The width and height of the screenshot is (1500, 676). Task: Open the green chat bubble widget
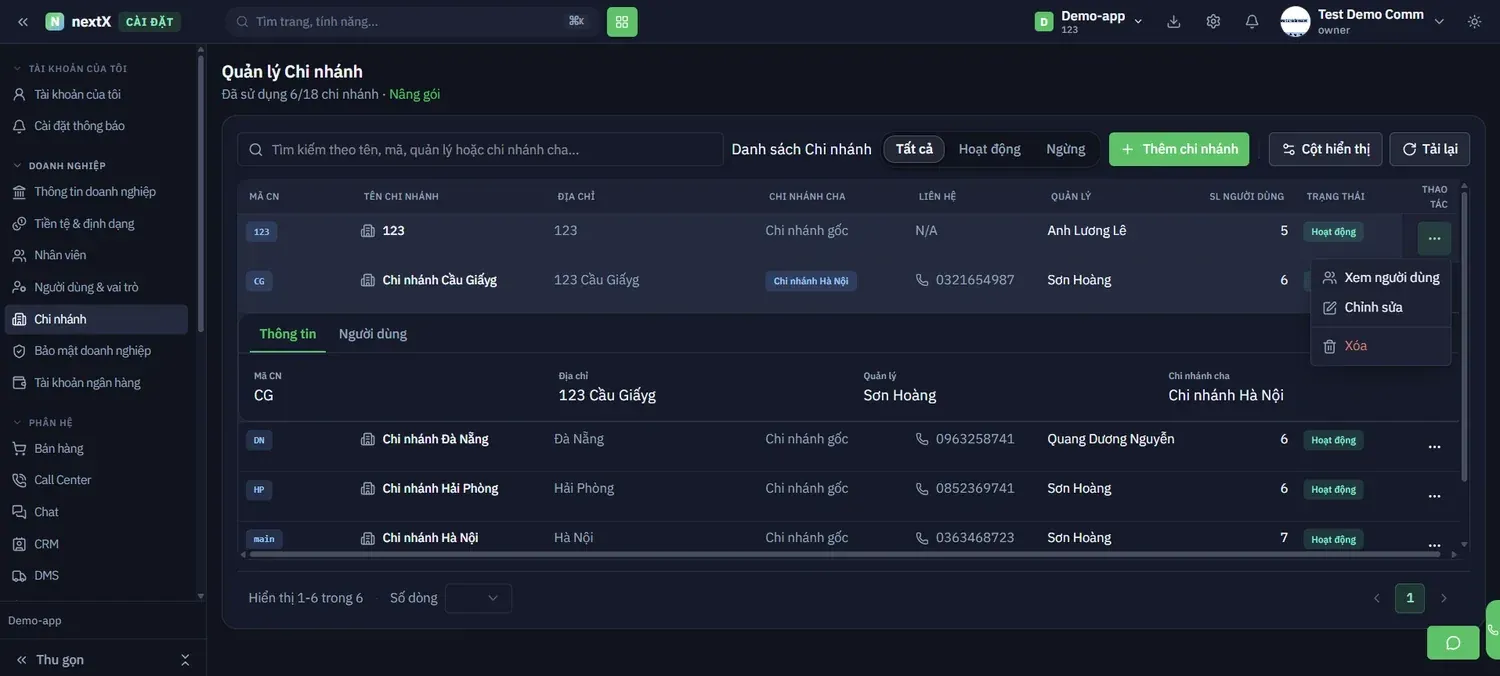[x=1453, y=642]
